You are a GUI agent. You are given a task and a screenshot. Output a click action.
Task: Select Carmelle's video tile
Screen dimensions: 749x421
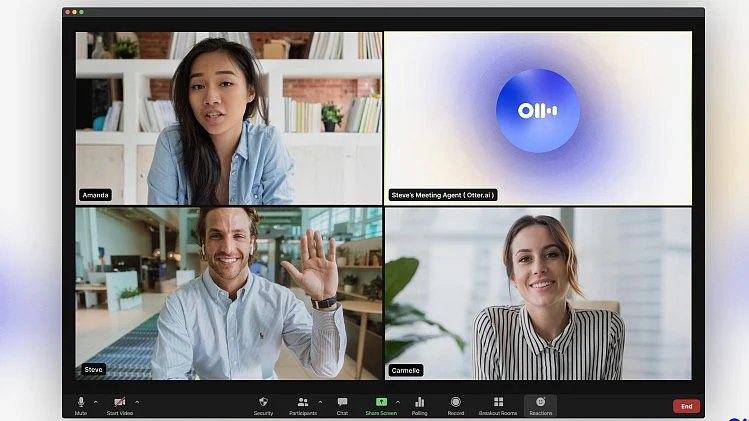click(538, 293)
